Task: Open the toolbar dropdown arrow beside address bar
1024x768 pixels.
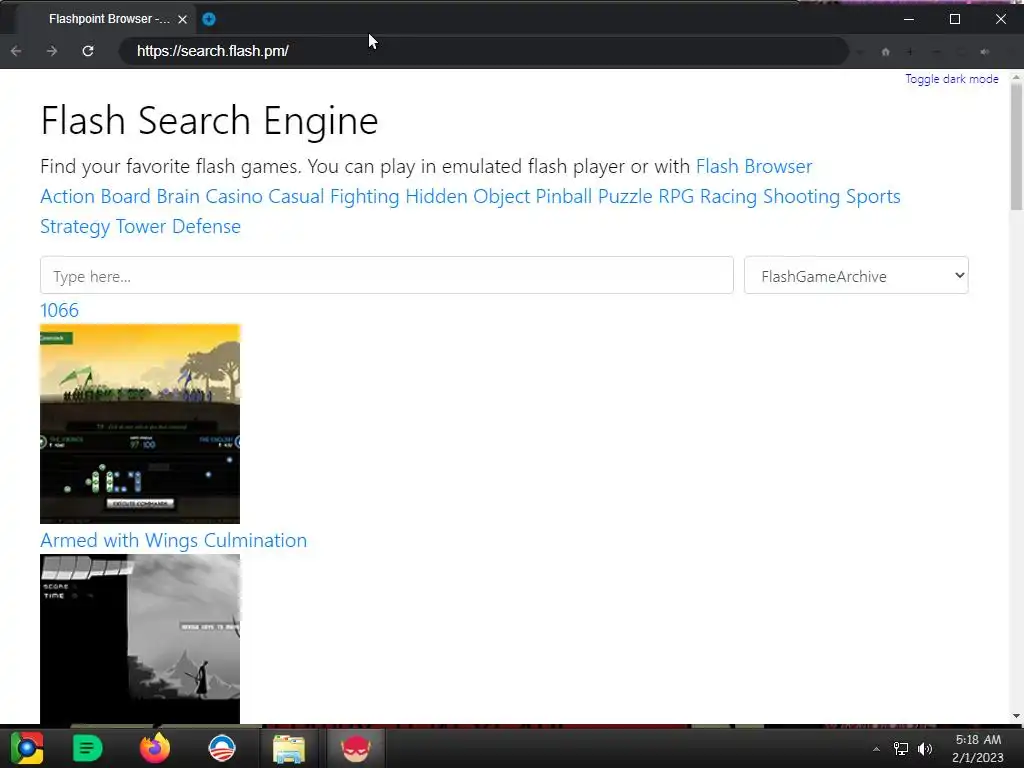Action: 861,52
